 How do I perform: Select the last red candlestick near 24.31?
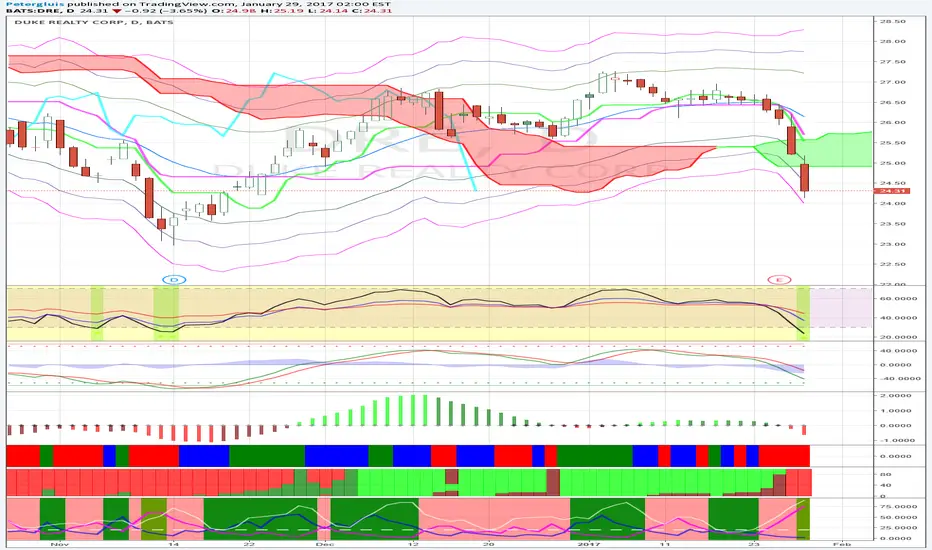(805, 177)
